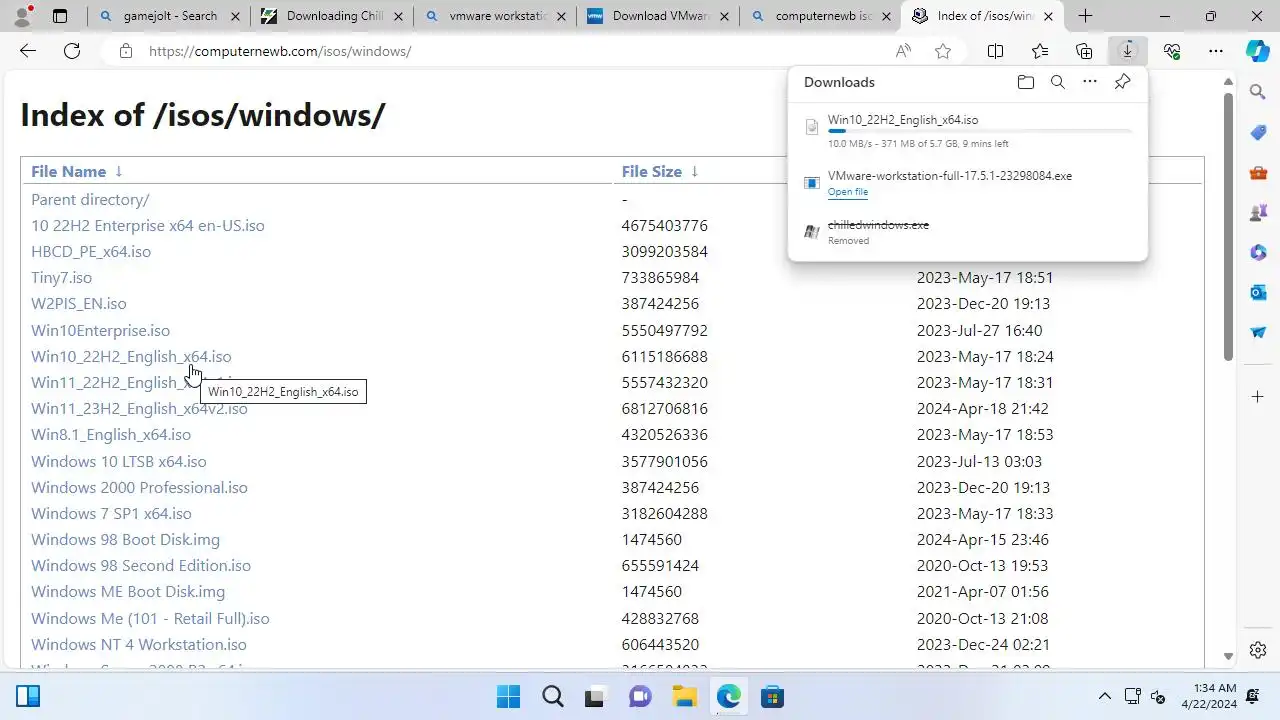Download HBCD_PE_x64.iso file
The image size is (1280, 720).
pos(91,251)
